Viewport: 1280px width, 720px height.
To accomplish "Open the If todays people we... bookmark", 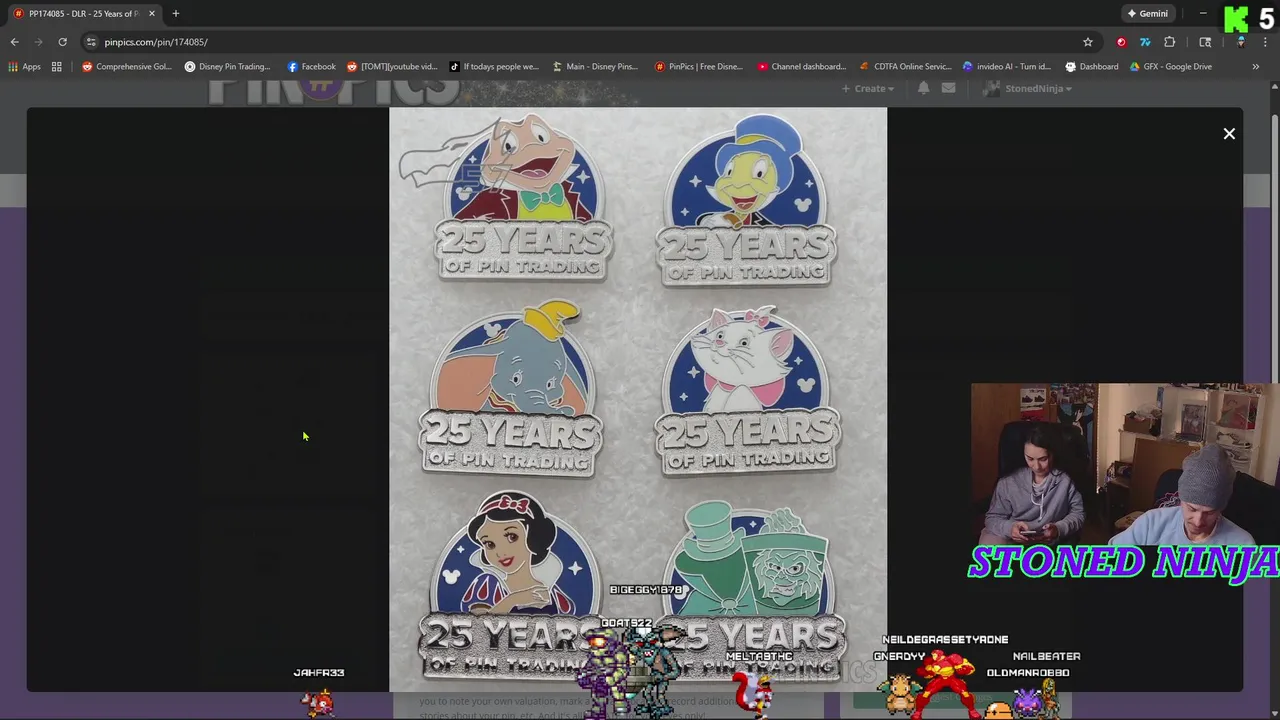I will coord(494,67).
